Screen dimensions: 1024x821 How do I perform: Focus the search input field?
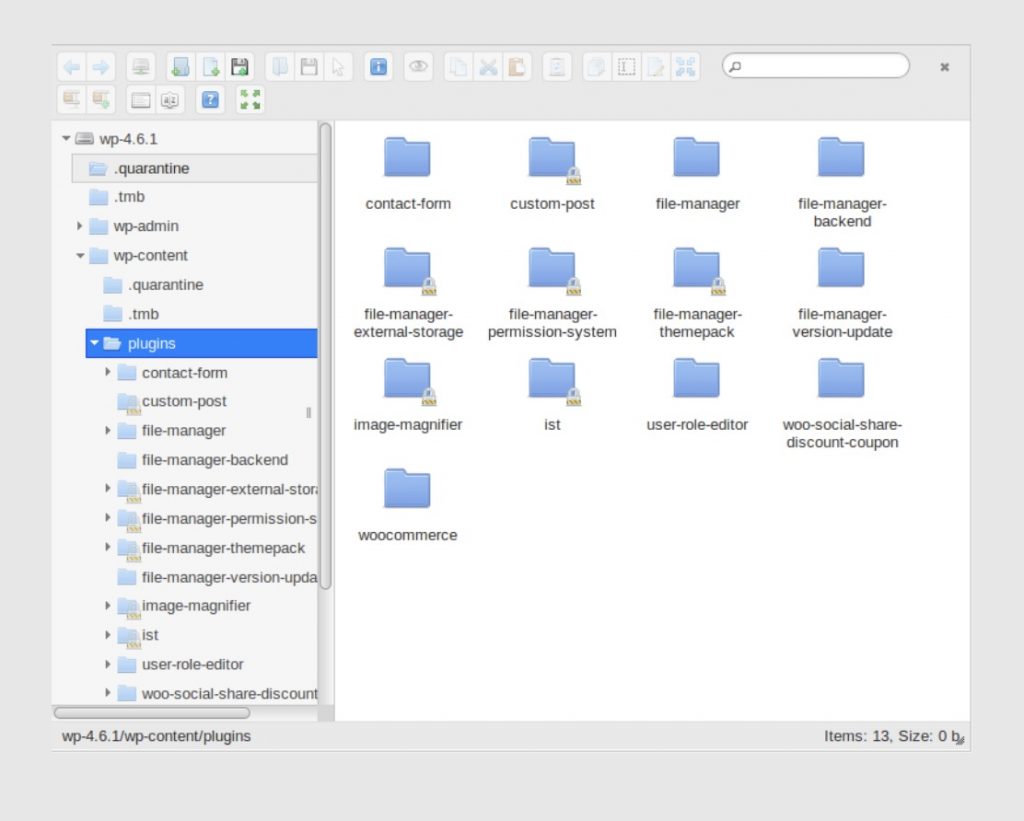point(816,66)
